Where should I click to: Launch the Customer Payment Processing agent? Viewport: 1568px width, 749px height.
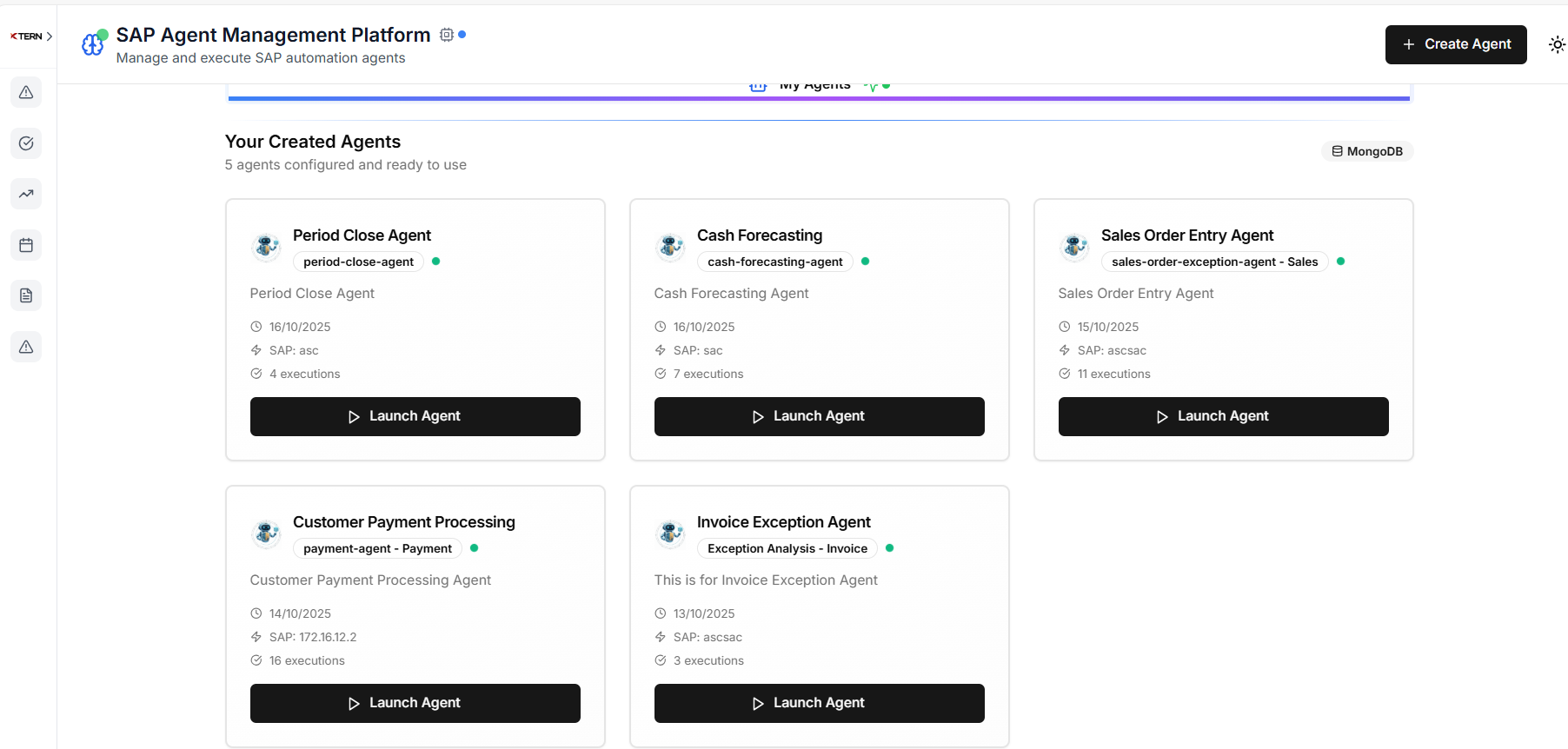(x=415, y=703)
